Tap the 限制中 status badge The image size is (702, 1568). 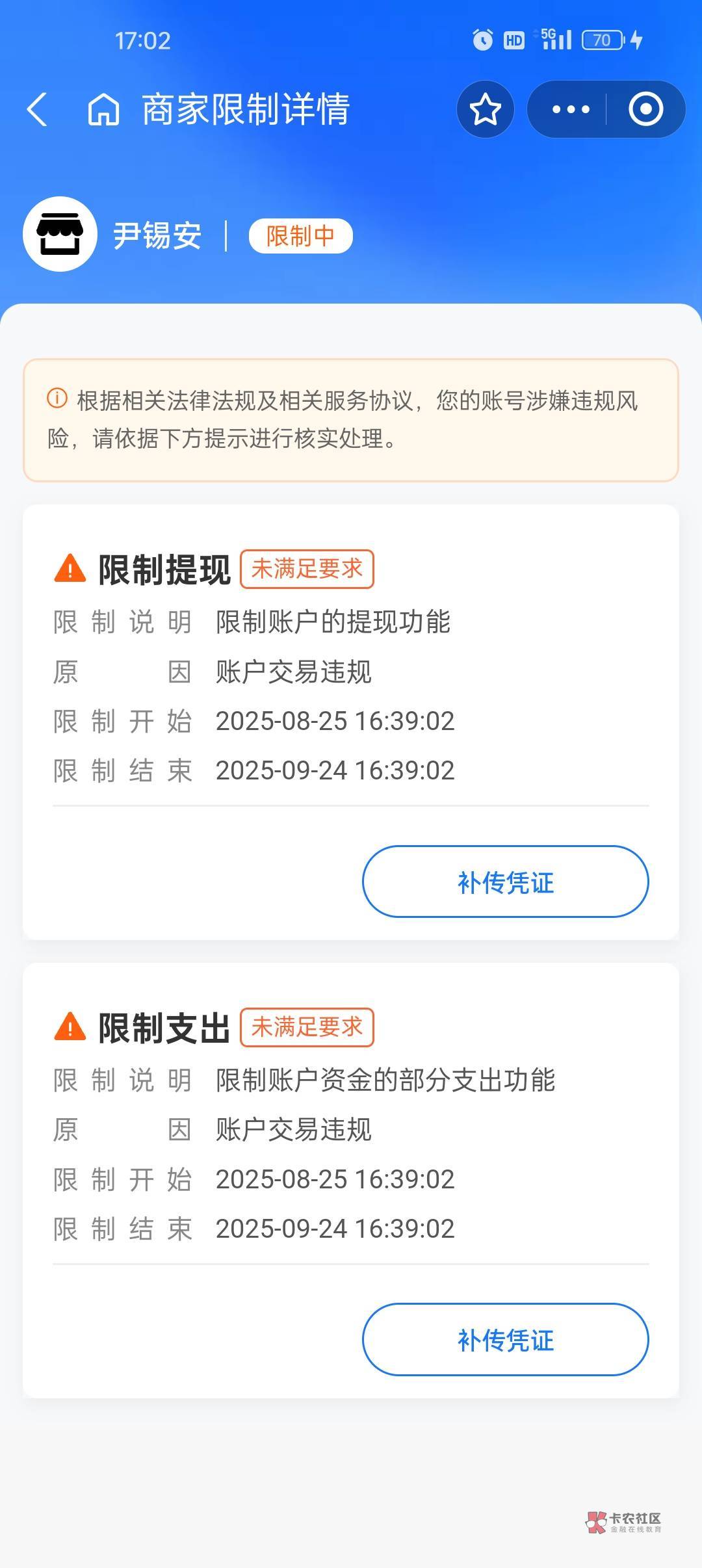point(300,235)
